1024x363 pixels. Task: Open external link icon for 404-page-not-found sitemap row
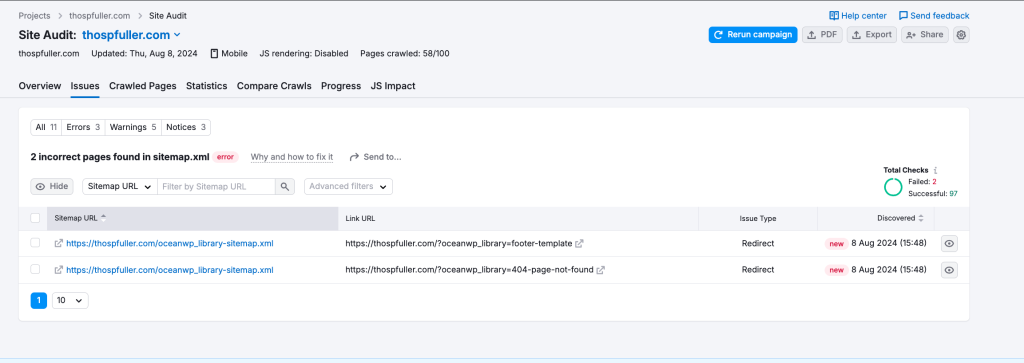pos(59,270)
